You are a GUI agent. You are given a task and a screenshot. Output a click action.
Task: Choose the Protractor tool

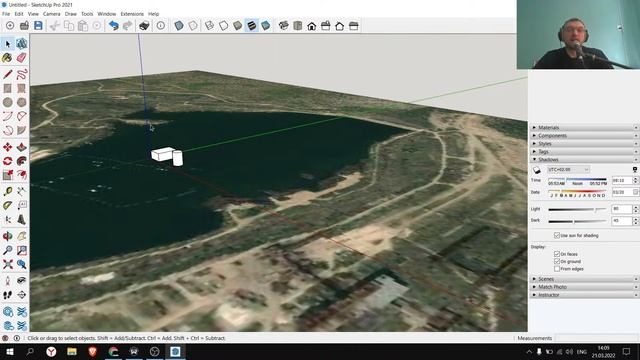tap(8, 205)
